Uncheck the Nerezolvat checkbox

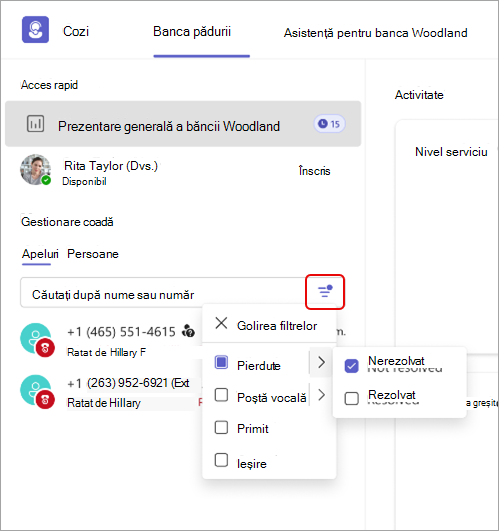tap(351, 366)
